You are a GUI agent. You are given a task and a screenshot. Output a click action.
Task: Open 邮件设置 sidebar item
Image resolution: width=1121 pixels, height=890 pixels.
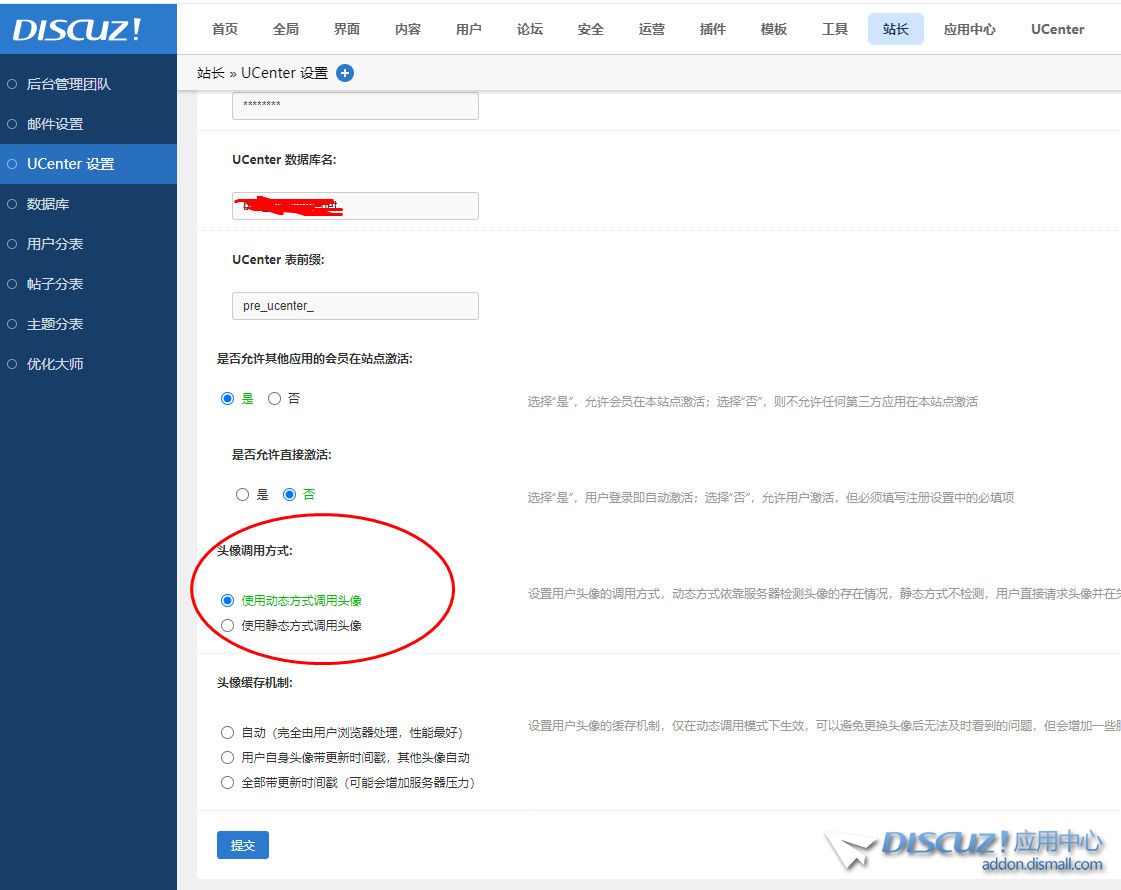(x=55, y=124)
